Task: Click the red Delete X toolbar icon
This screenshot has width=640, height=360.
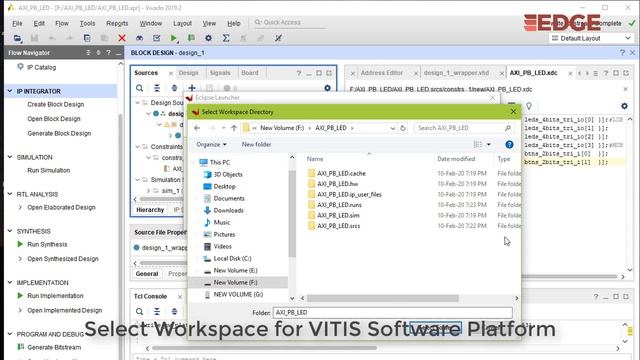Action: pyautogui.click(x=122, y=38)
